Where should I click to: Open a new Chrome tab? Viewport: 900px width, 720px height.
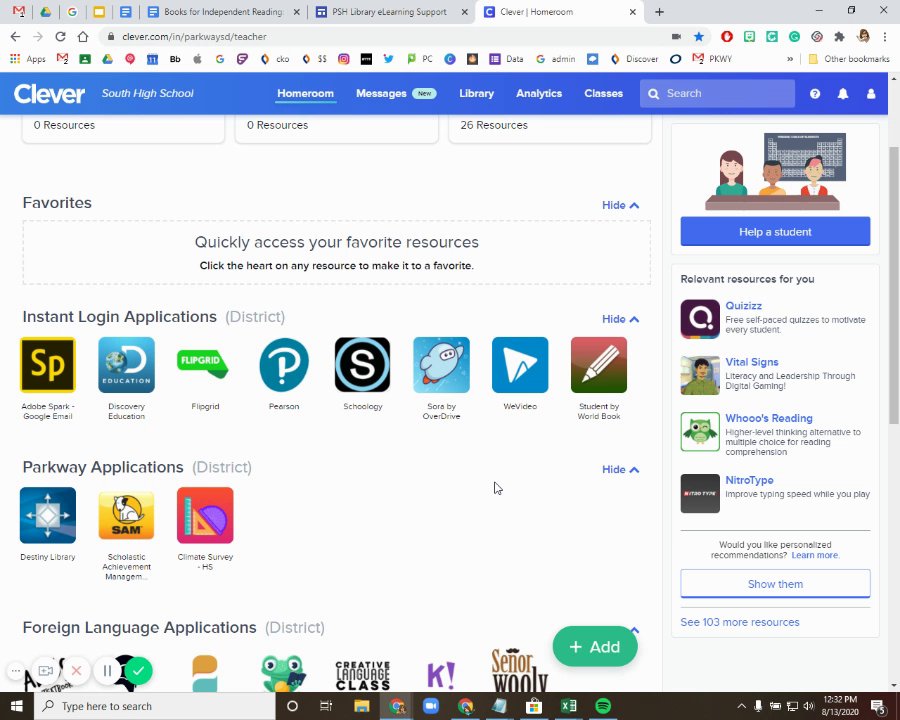click(x=659, y=11)
